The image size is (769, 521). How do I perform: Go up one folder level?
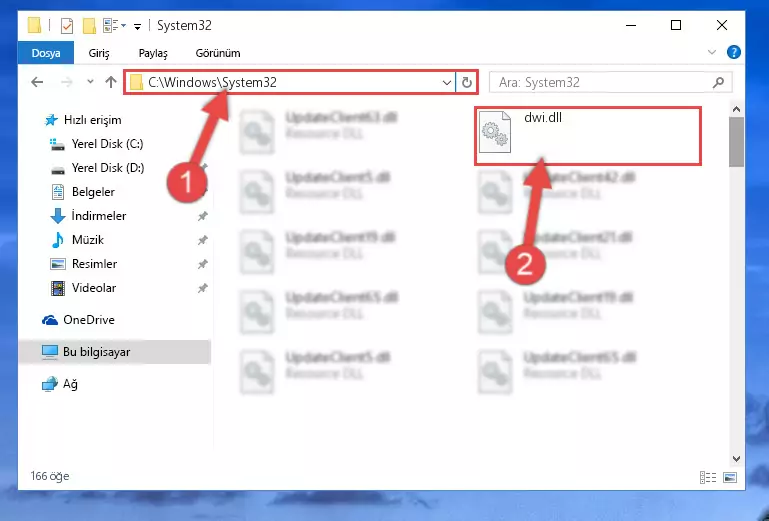coord(111,82)
